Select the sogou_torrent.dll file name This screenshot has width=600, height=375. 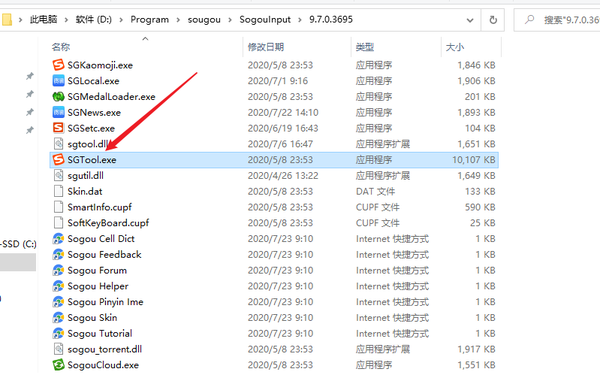[x=105, y=349]
